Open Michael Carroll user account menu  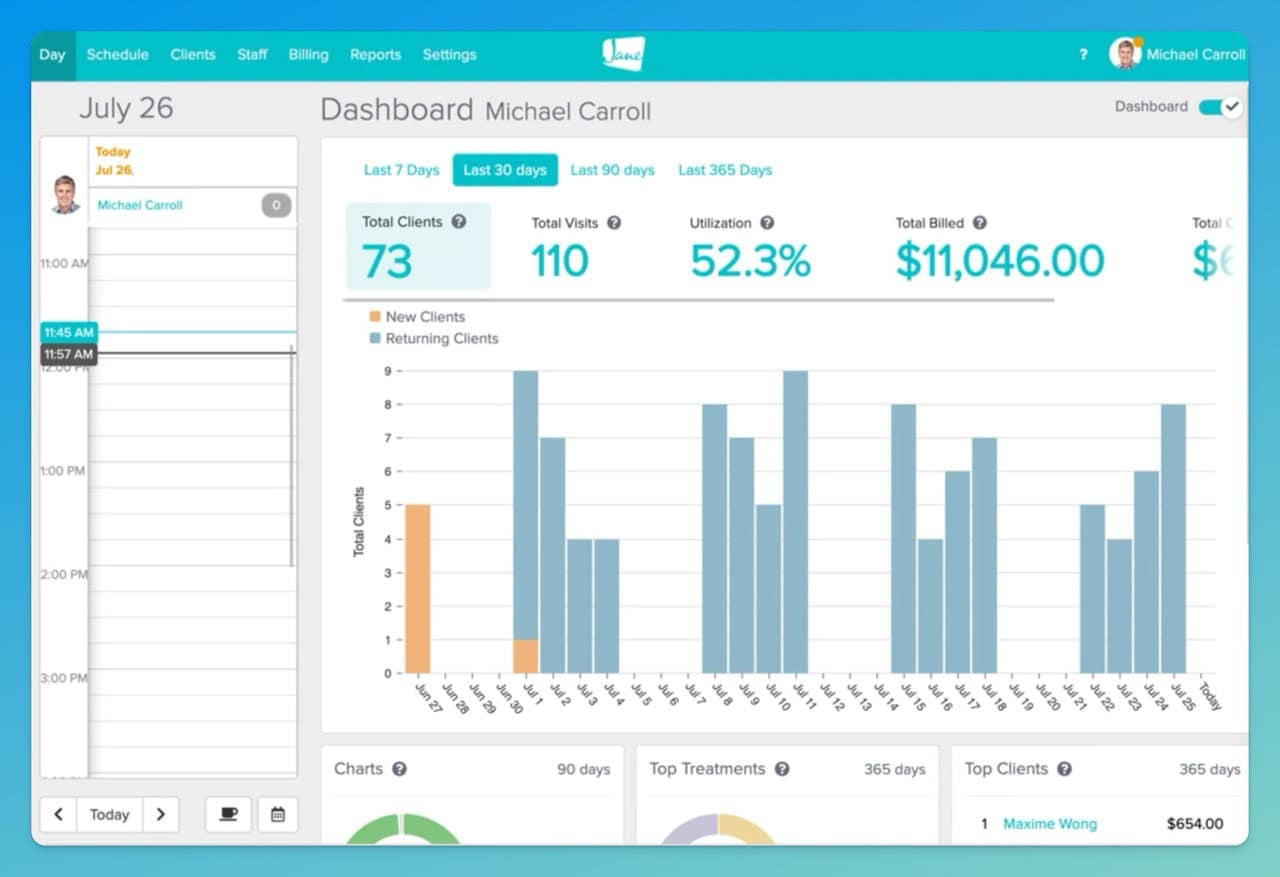1180,55
